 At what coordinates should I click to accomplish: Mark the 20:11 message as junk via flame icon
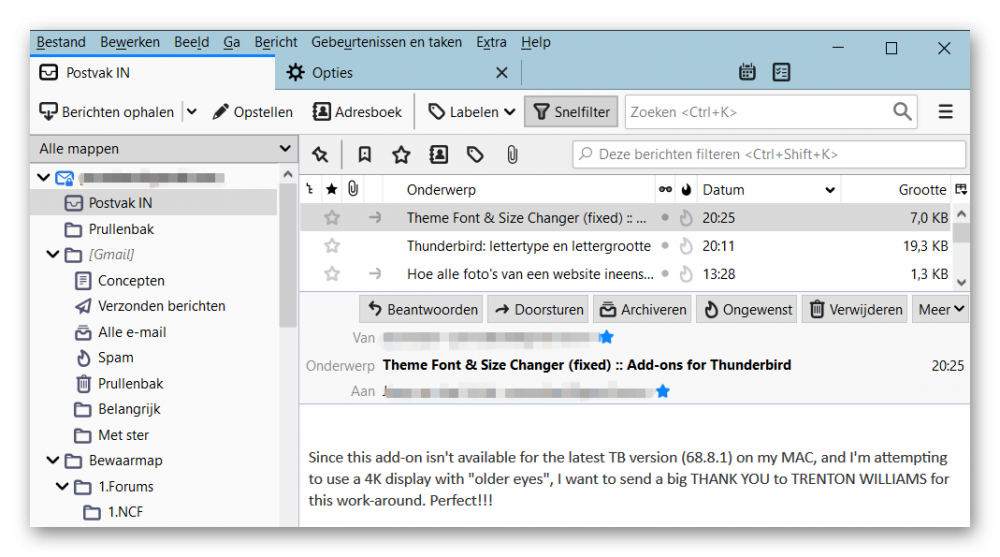(686, 246)
